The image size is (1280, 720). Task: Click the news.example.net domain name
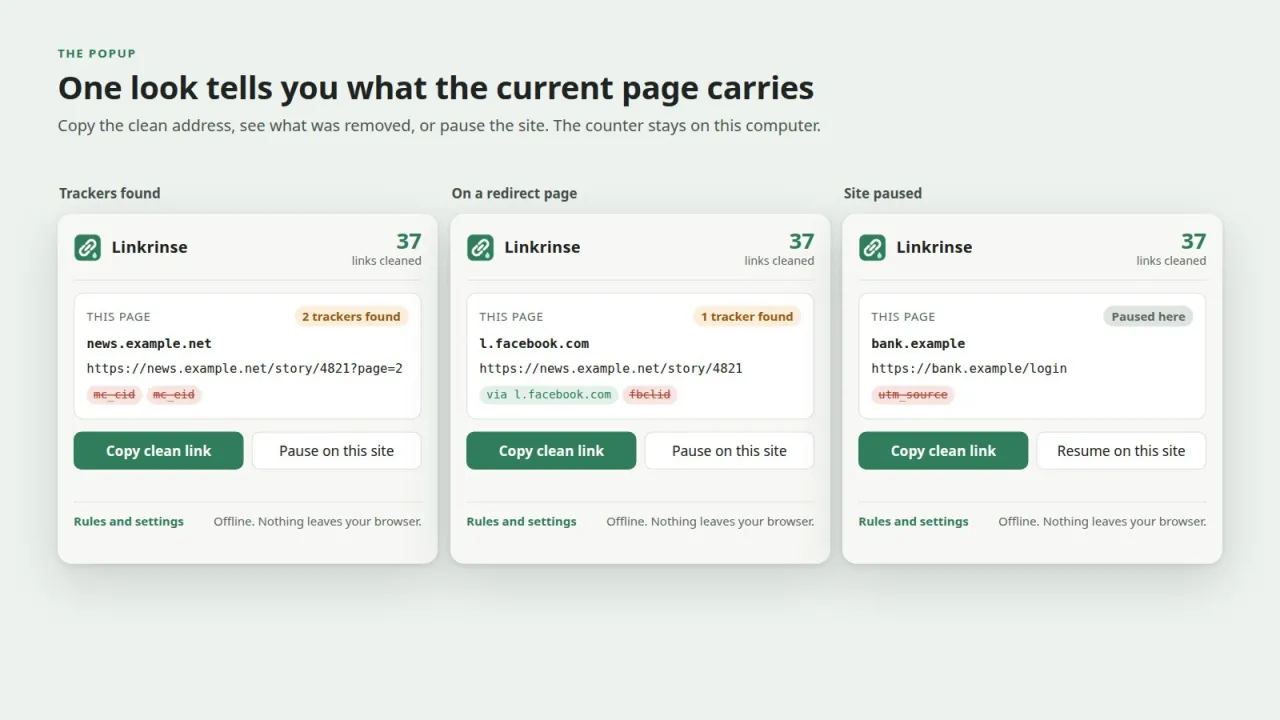pyautogui.click(x=149, y=343)
